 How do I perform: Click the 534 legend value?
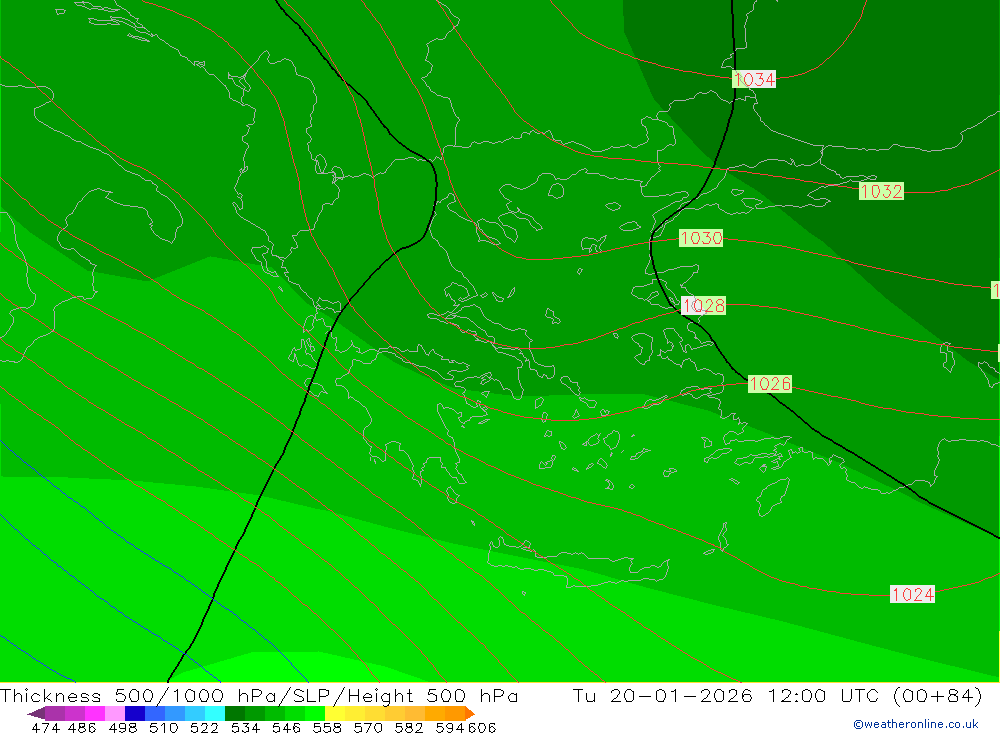pos(246,727)
